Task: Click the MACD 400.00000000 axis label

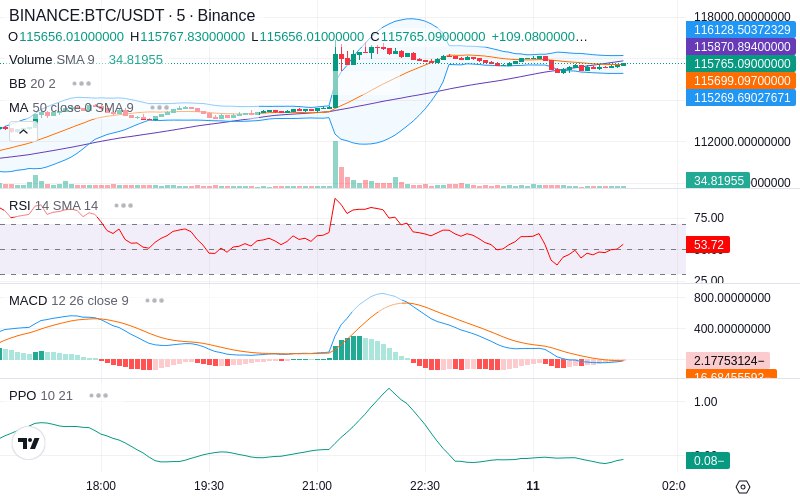Action: point(732,329)
